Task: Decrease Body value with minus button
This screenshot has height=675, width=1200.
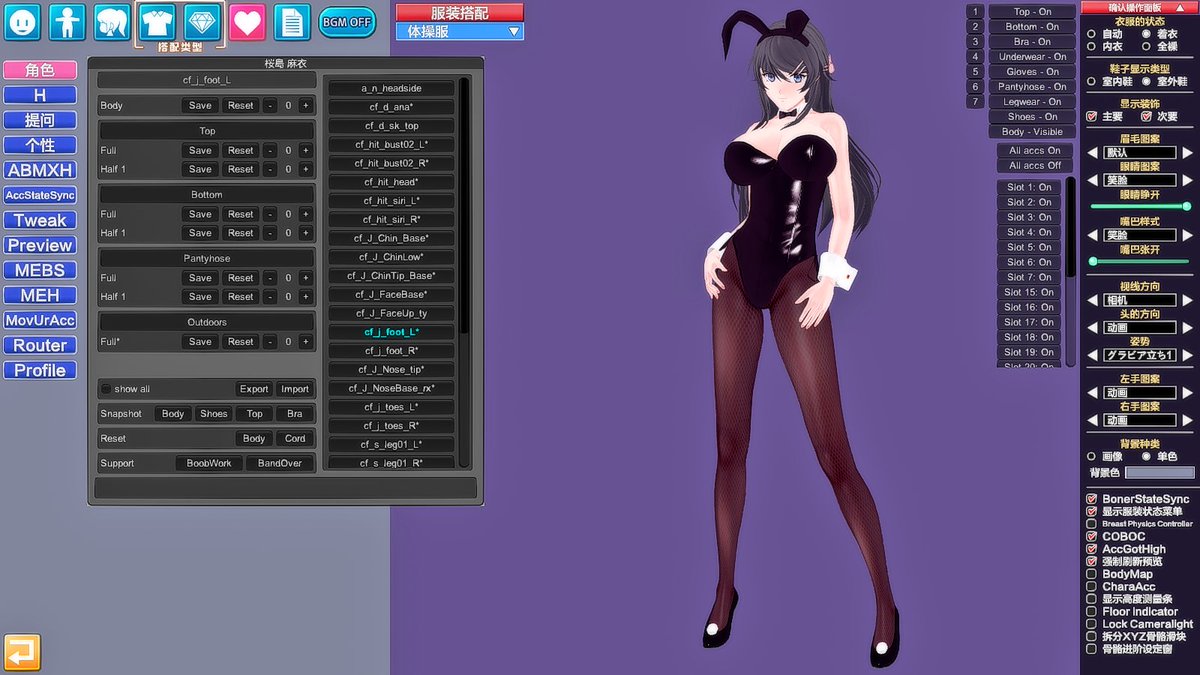Action: (x=270, y=105)
